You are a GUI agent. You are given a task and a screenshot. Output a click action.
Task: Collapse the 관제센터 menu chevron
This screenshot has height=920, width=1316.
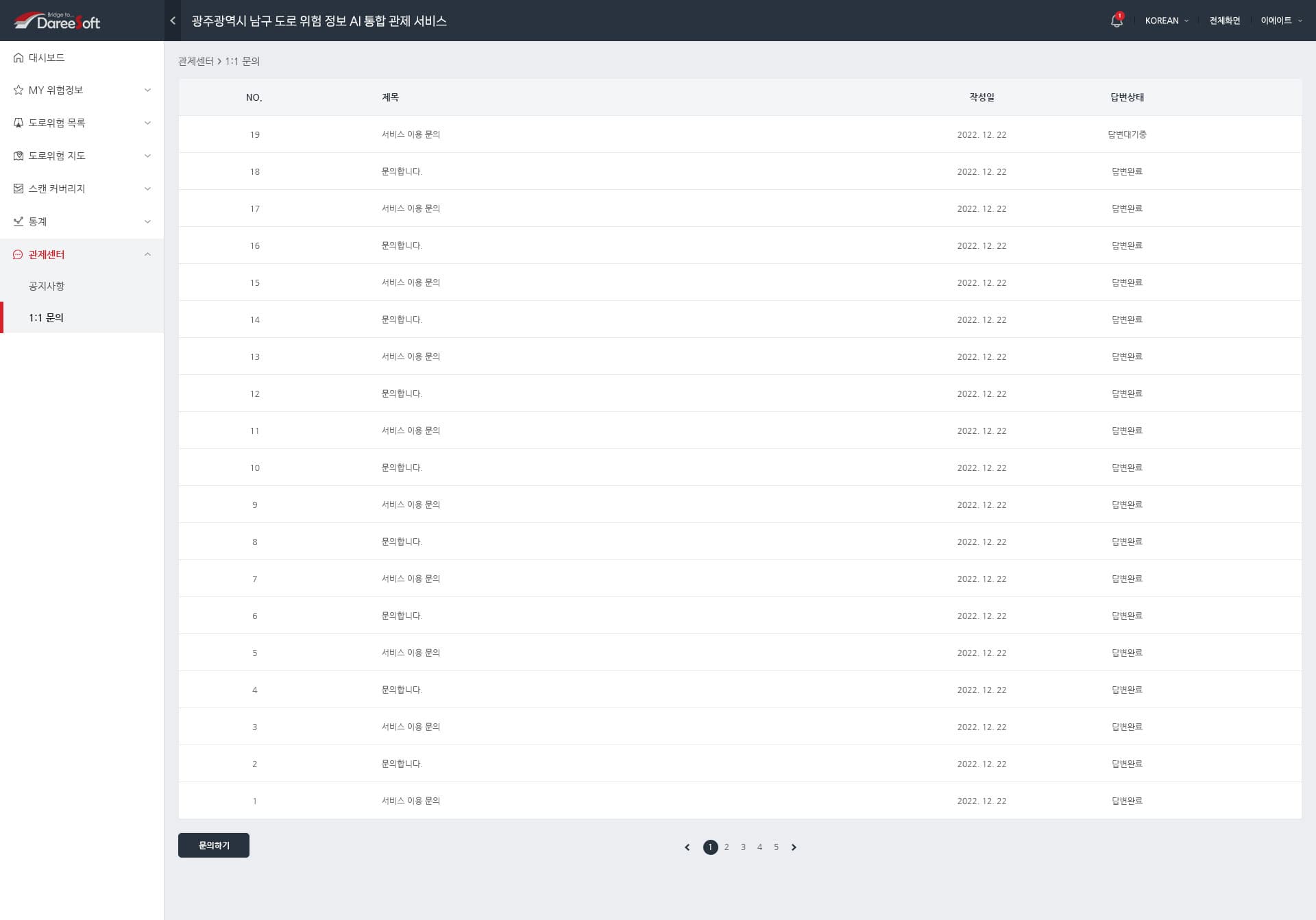click(147, 254)
